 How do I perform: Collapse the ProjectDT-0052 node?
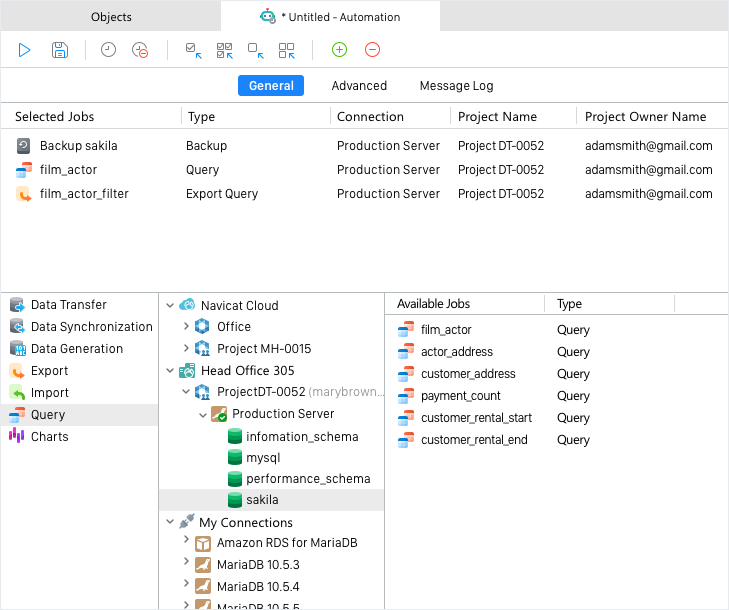tap(186, 391)
